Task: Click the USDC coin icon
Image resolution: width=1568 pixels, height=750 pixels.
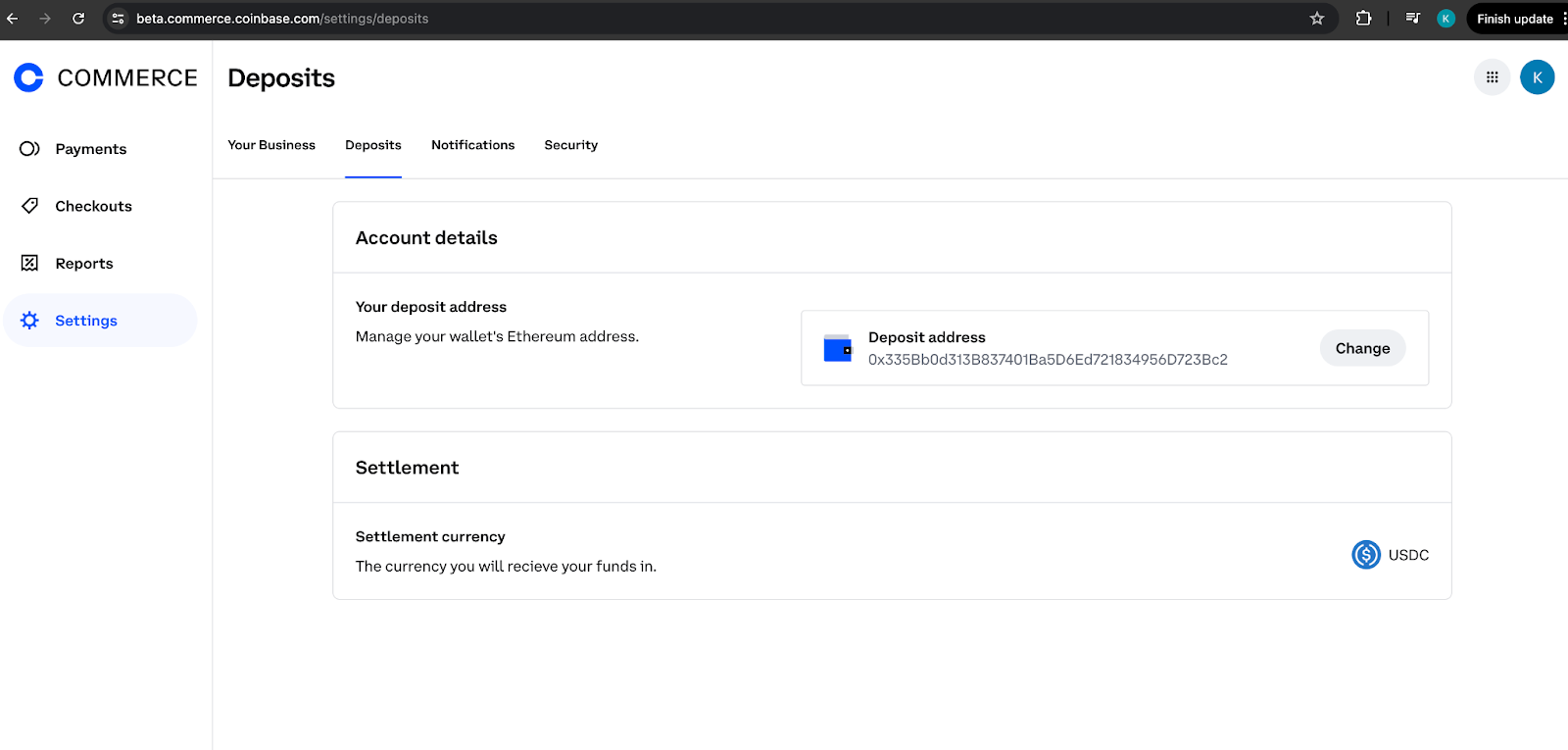Action: tap(1366, 555)
